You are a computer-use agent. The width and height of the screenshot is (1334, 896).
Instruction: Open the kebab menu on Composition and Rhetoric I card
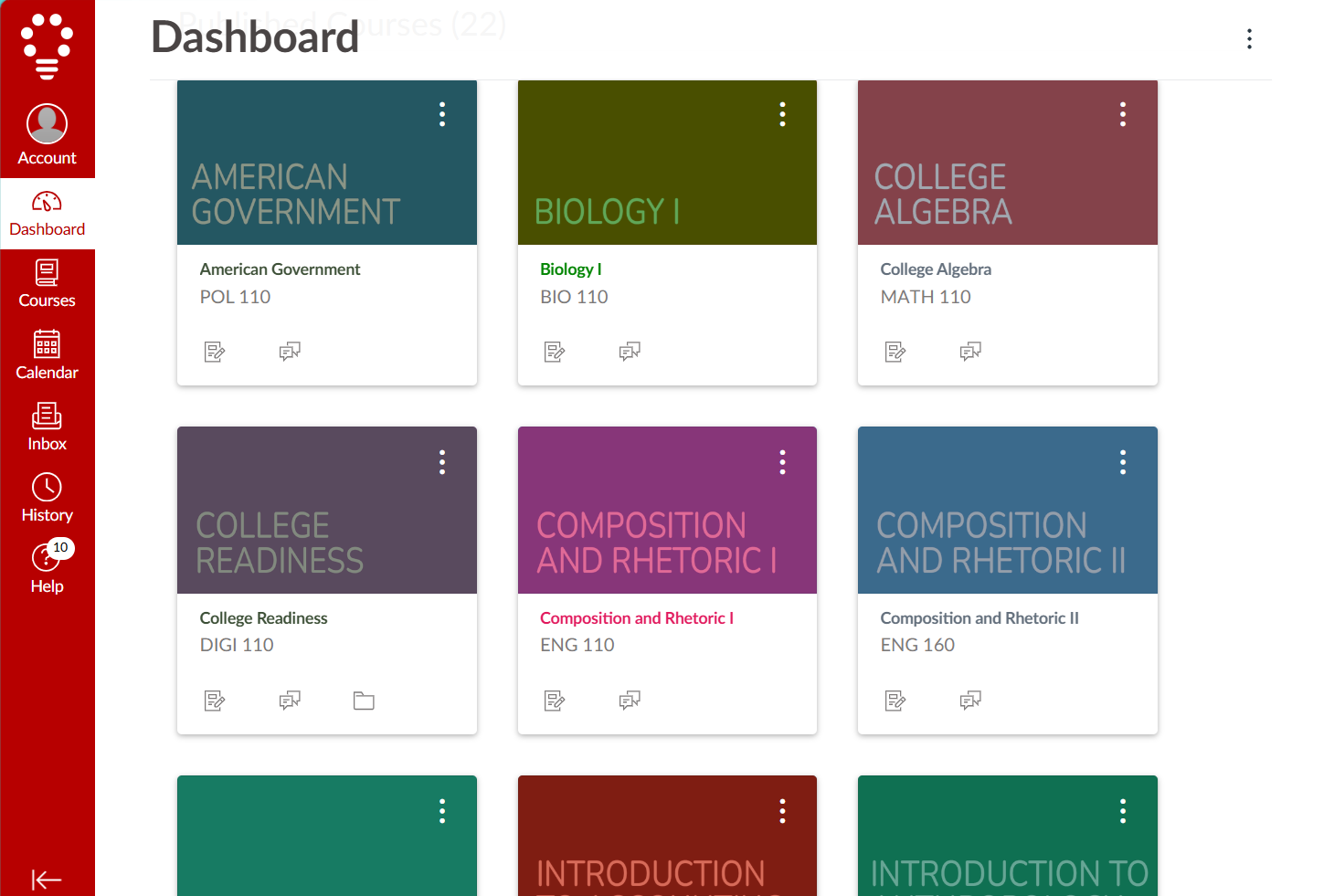pyautogui.click(x=782, y=462)
